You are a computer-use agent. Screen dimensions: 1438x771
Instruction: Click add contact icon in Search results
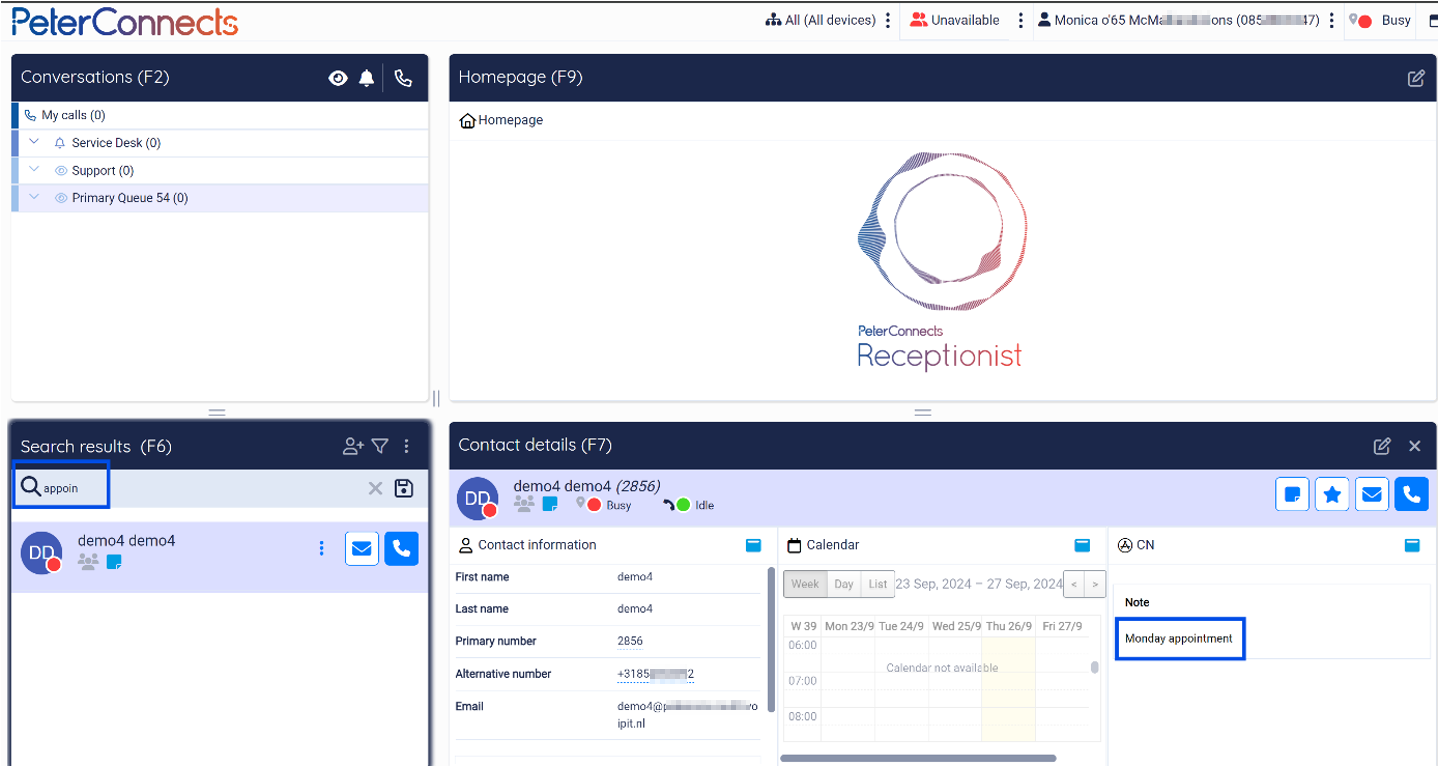click(x=353, y=446)
